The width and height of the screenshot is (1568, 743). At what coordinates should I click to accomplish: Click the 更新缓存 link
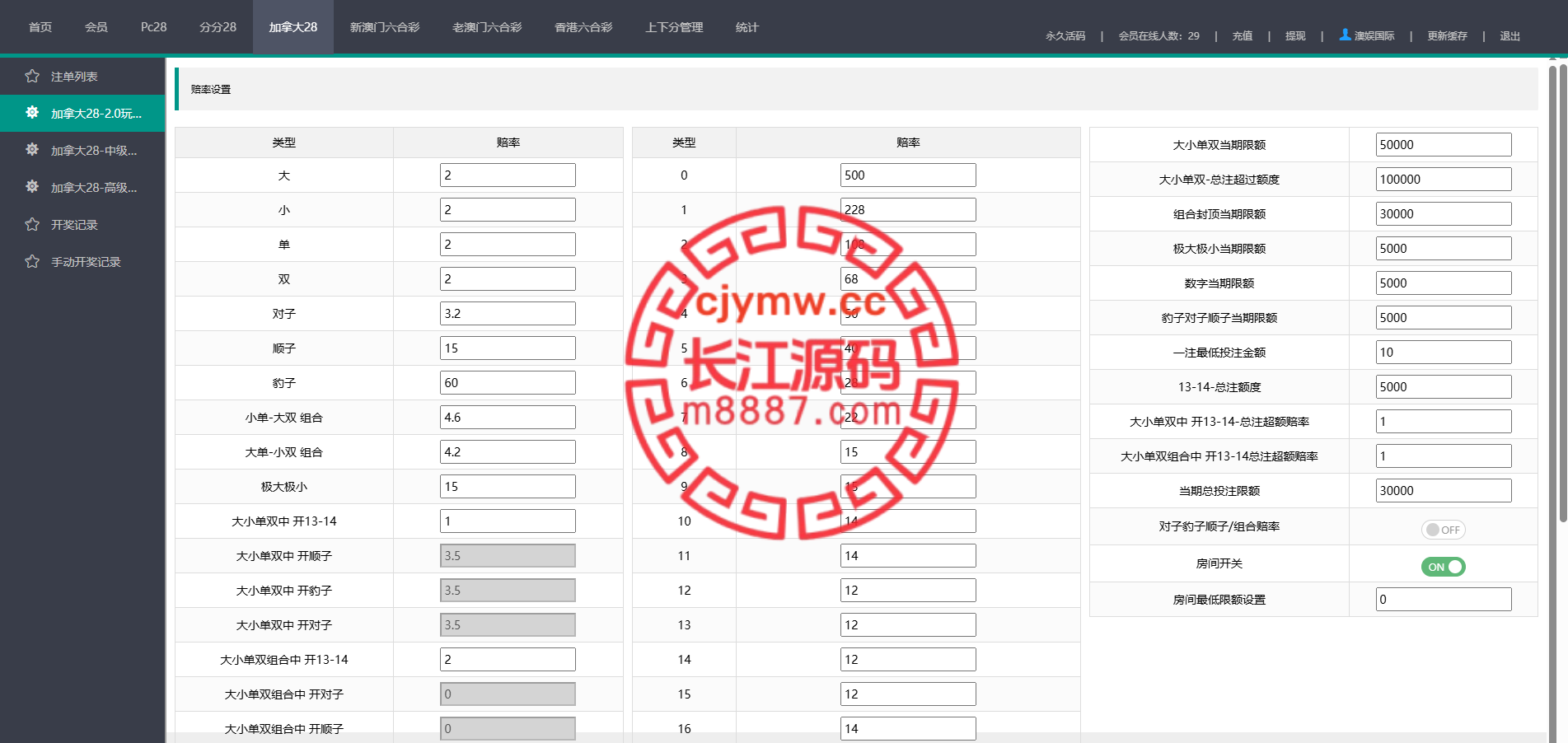(x=1447, y=35)
